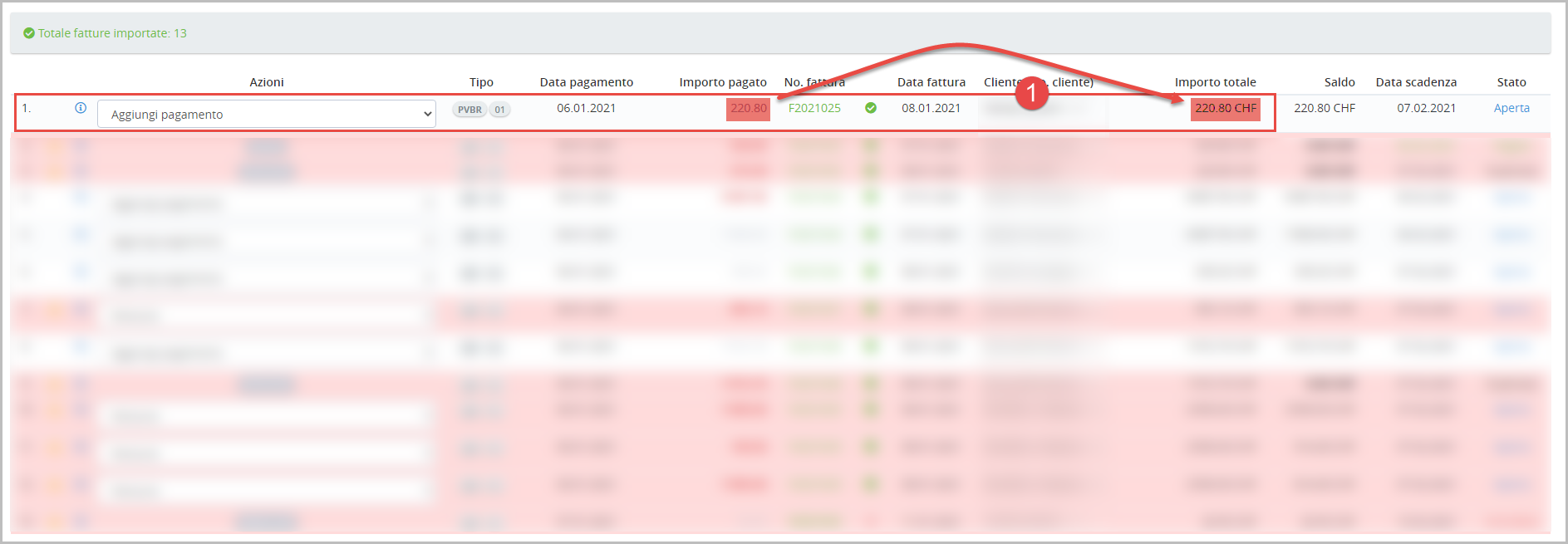Click the 'Data scadenza' column header
1568x544 pixels.
tap(1416, 82)
